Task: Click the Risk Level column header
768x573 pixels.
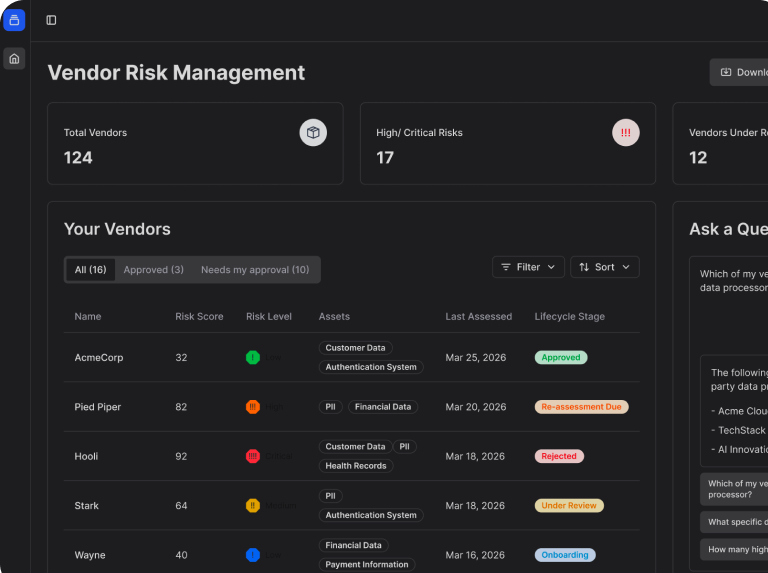Action: coord(268,316)
